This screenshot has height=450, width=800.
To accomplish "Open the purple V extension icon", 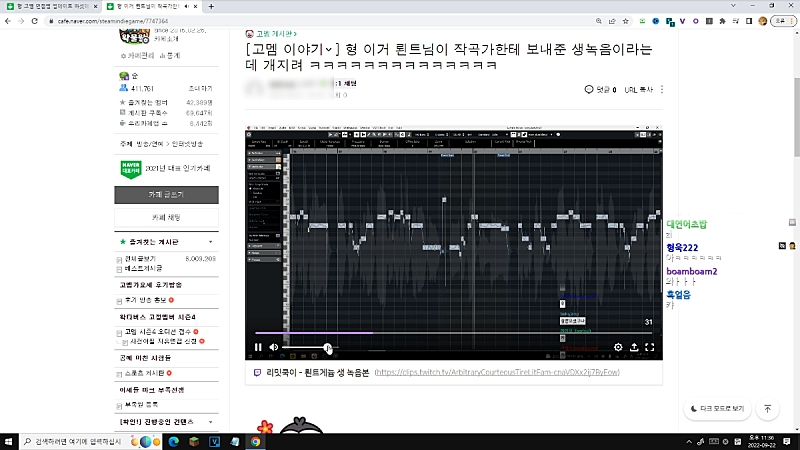I will [x=683, y=21].
